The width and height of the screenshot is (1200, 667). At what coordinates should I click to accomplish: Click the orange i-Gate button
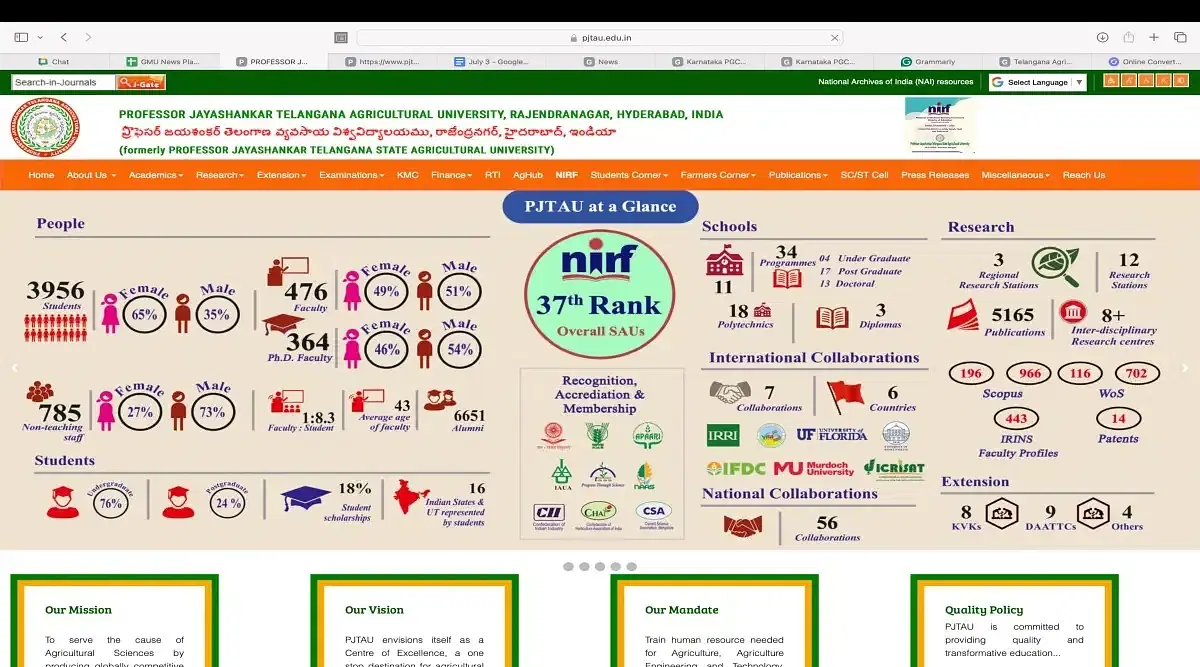(141, 83)
